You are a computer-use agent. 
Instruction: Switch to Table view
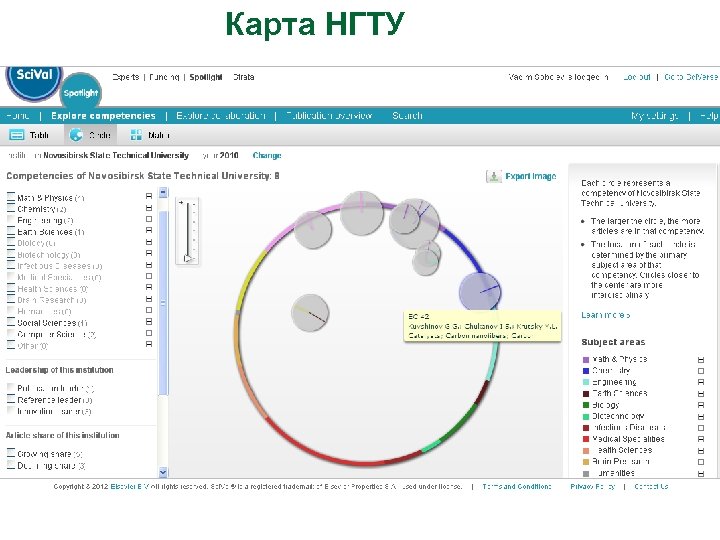[29, 135]
